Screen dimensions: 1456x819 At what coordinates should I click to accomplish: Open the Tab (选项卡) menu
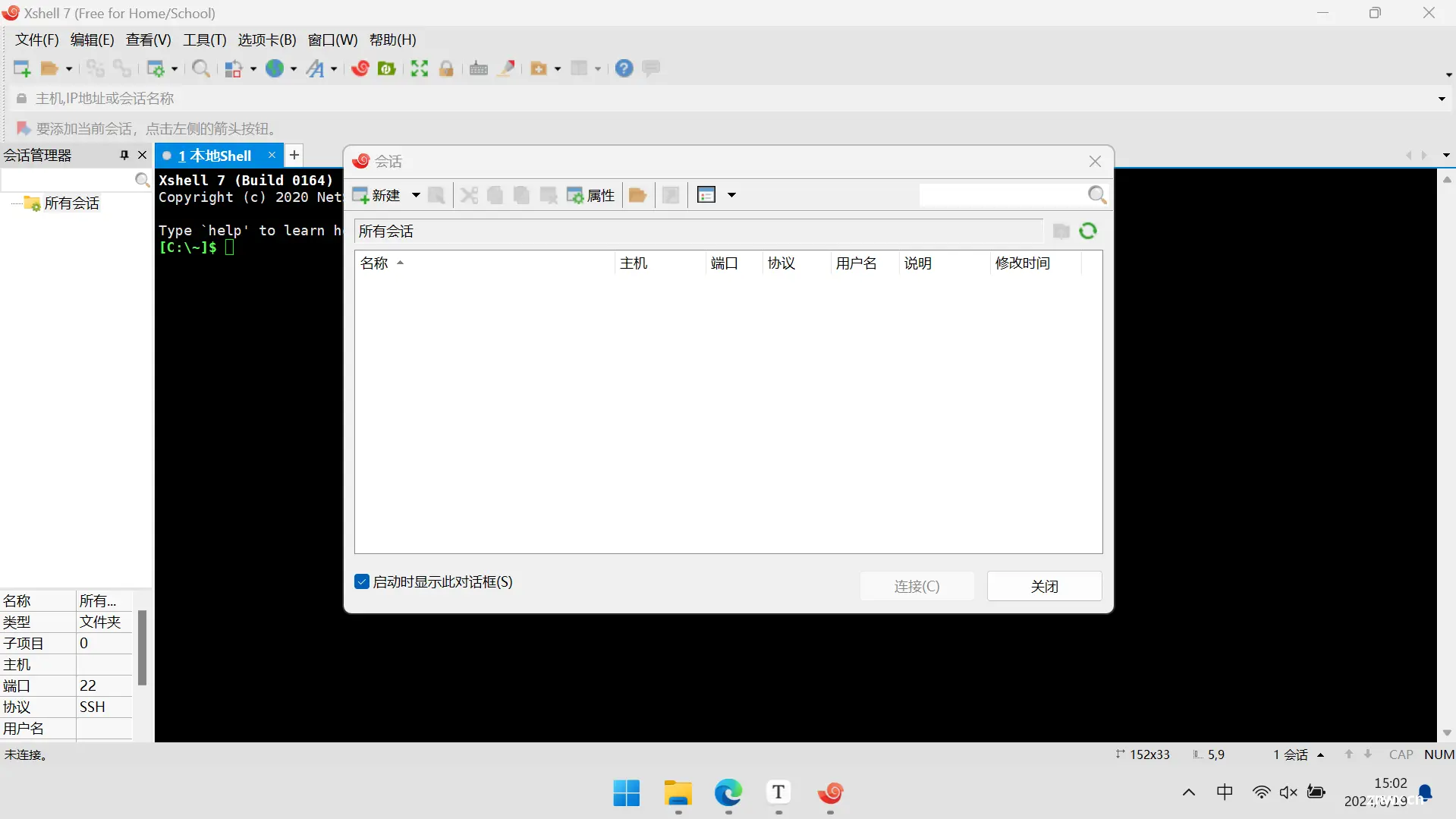click(267, 40)
